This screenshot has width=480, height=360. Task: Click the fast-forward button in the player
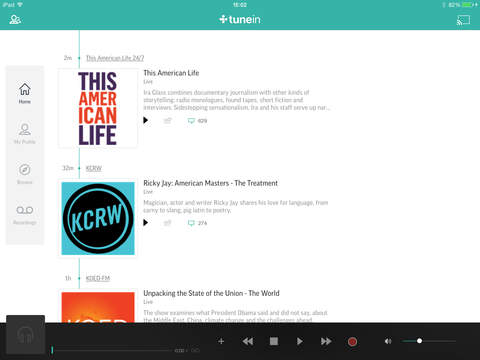pyautogui.click(x=326, y=341)
